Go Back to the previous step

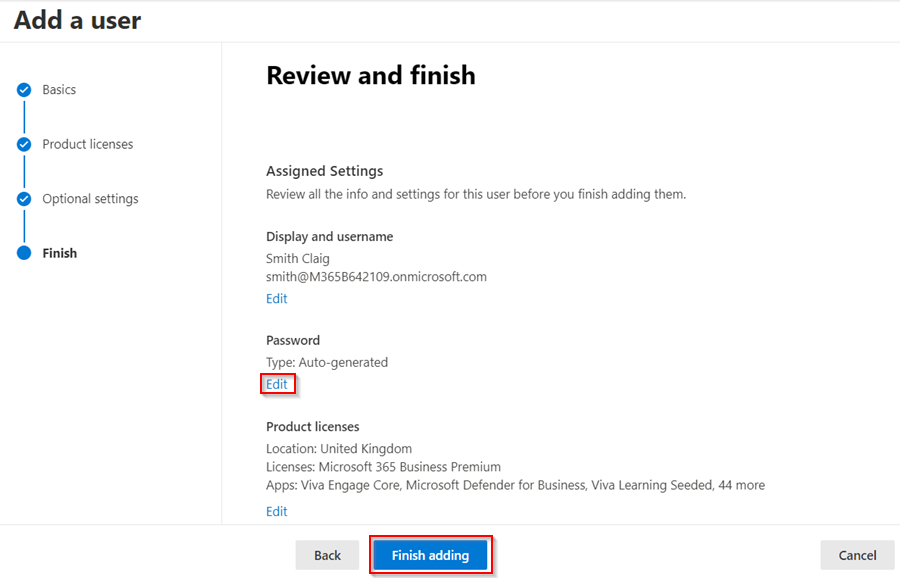tap(327, 555)
